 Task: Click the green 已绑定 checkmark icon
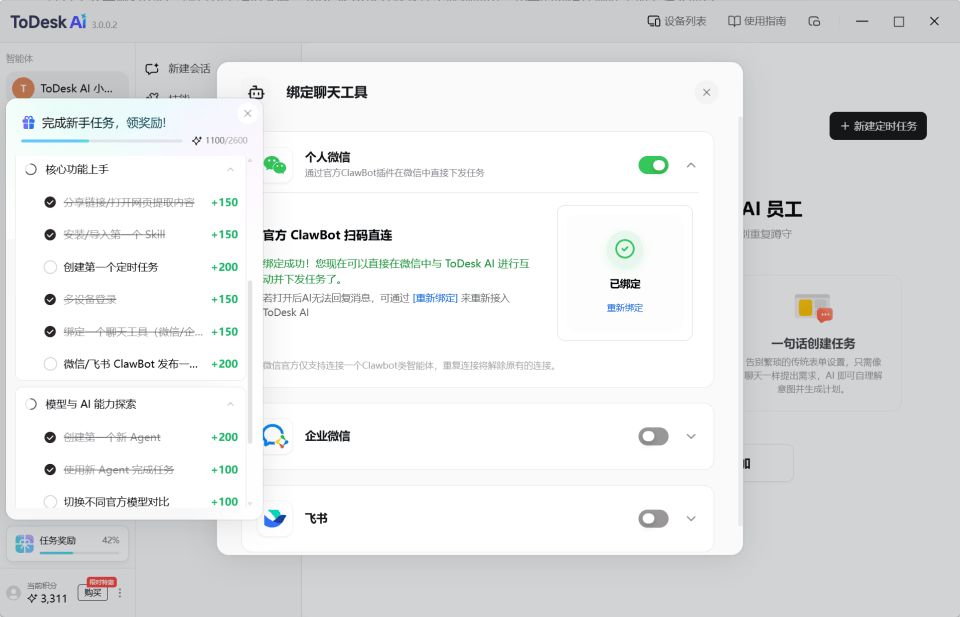pyautogui.click(x=624, y=249)
